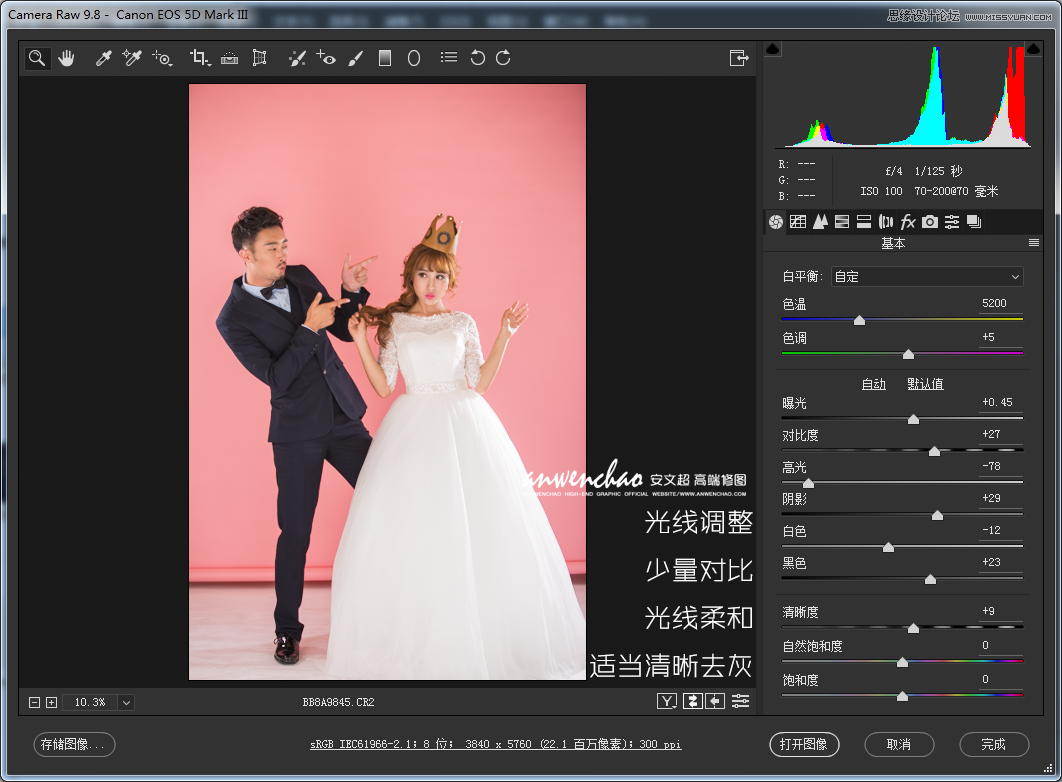
Task: Switch to the Presets panel tab
Action: [x=951, y=221]
